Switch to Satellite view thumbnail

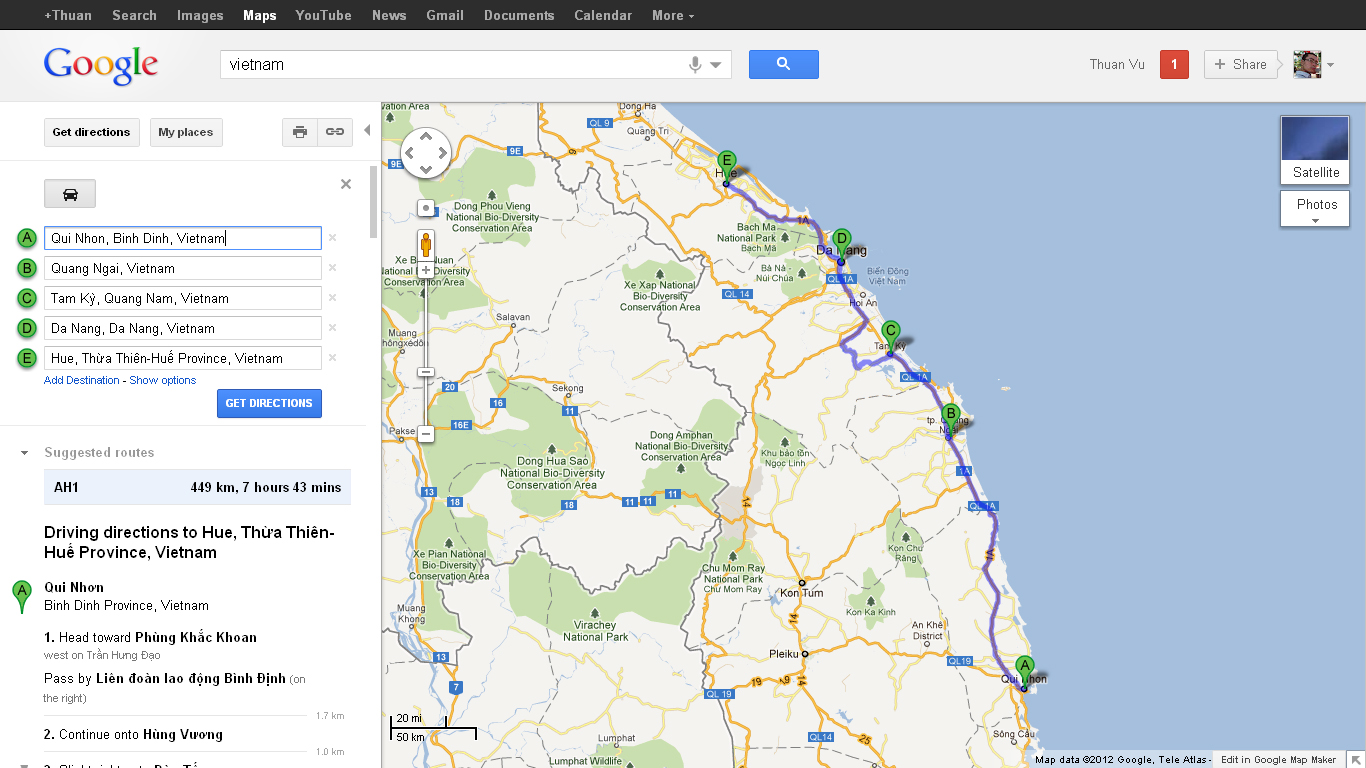(1316, 150)
